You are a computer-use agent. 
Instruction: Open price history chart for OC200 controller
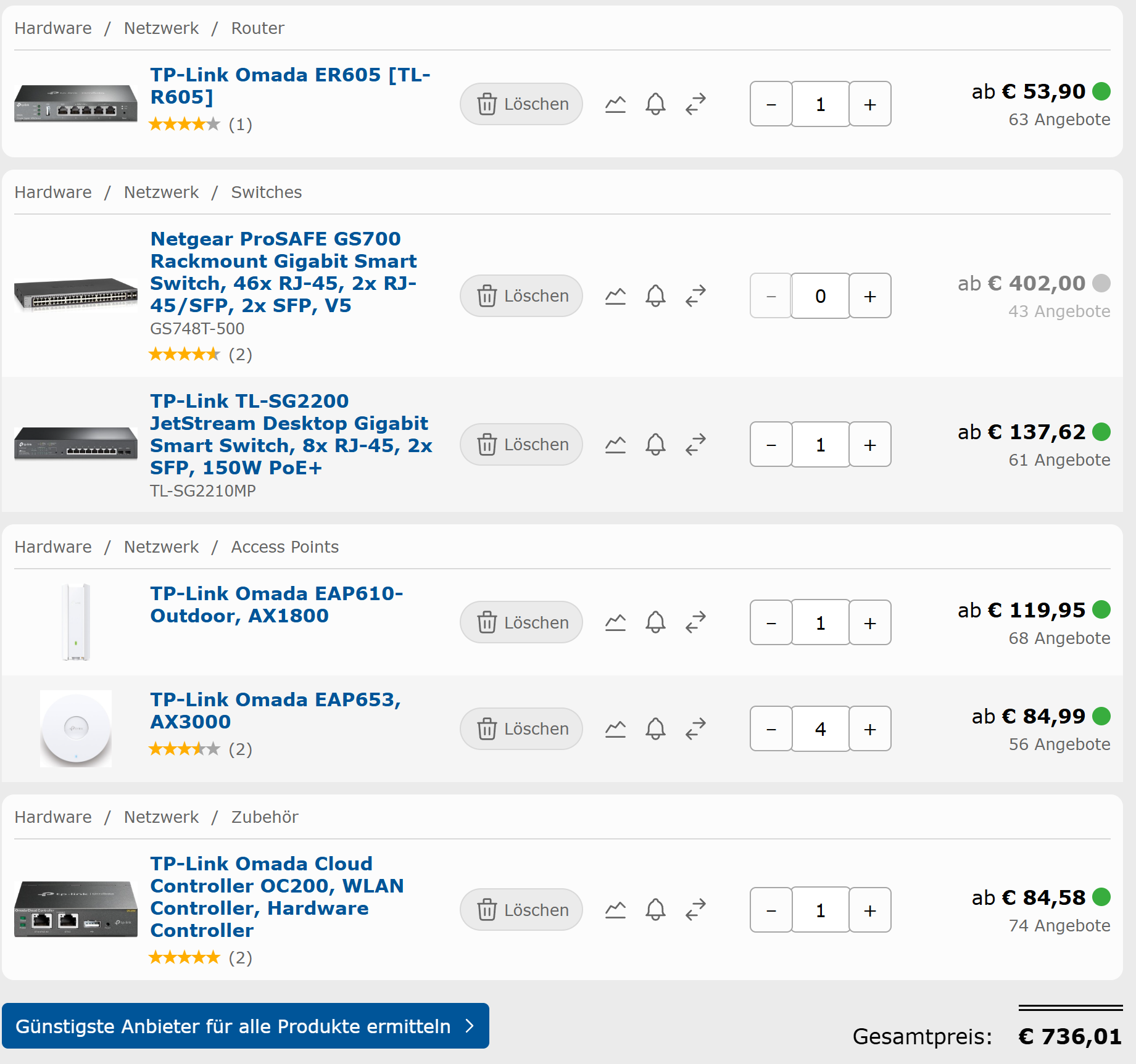click(615, 910)
